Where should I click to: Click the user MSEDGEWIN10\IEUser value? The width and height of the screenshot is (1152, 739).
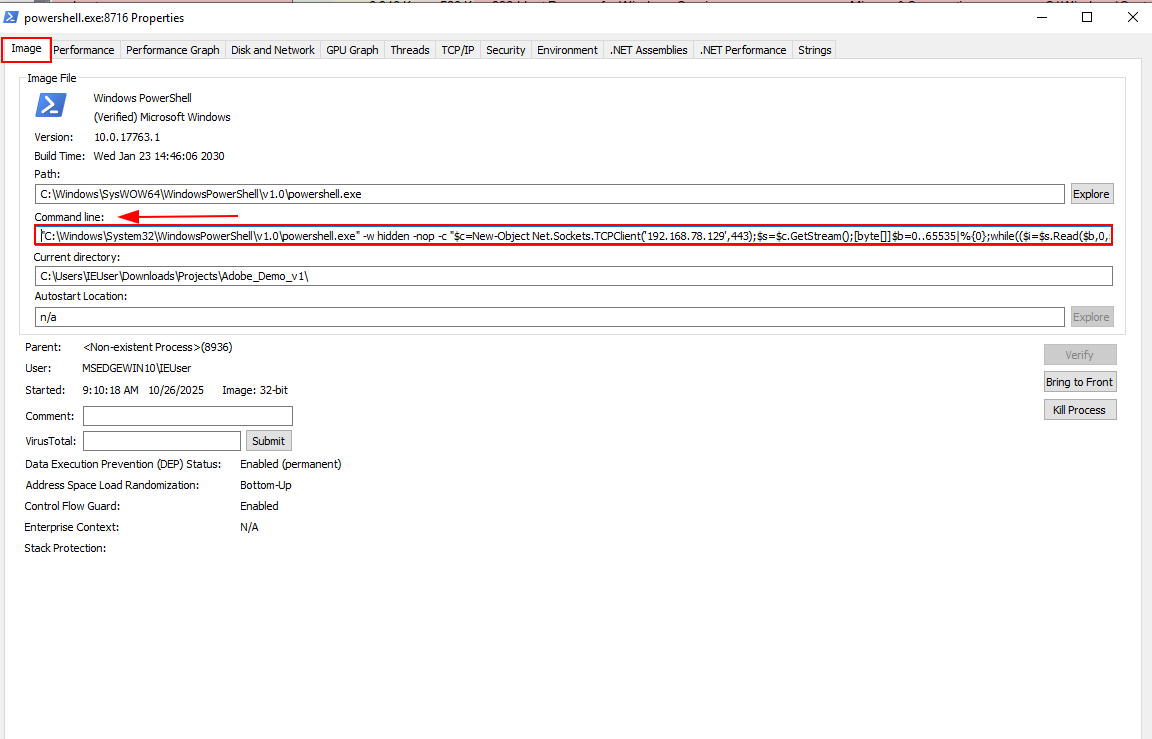[x=137, y=368]
